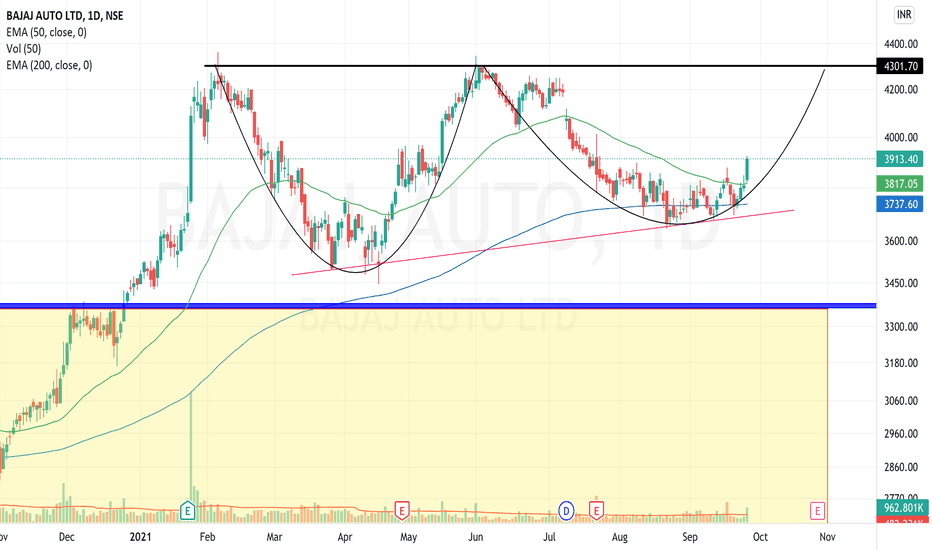This screenshot has width=932, height=550.
Task: Click the 2860.00 price axis label
Action: pyautogui.click(x=901, y=467)
